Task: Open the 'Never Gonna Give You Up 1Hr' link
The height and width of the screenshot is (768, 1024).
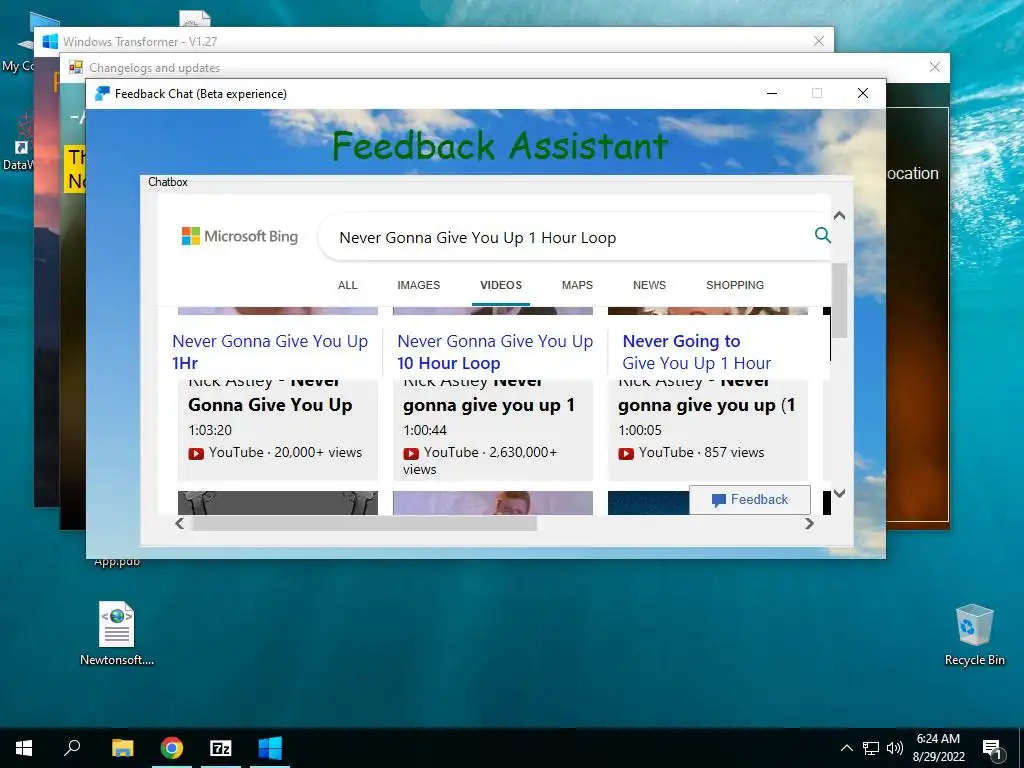Action: click(270, 352)
